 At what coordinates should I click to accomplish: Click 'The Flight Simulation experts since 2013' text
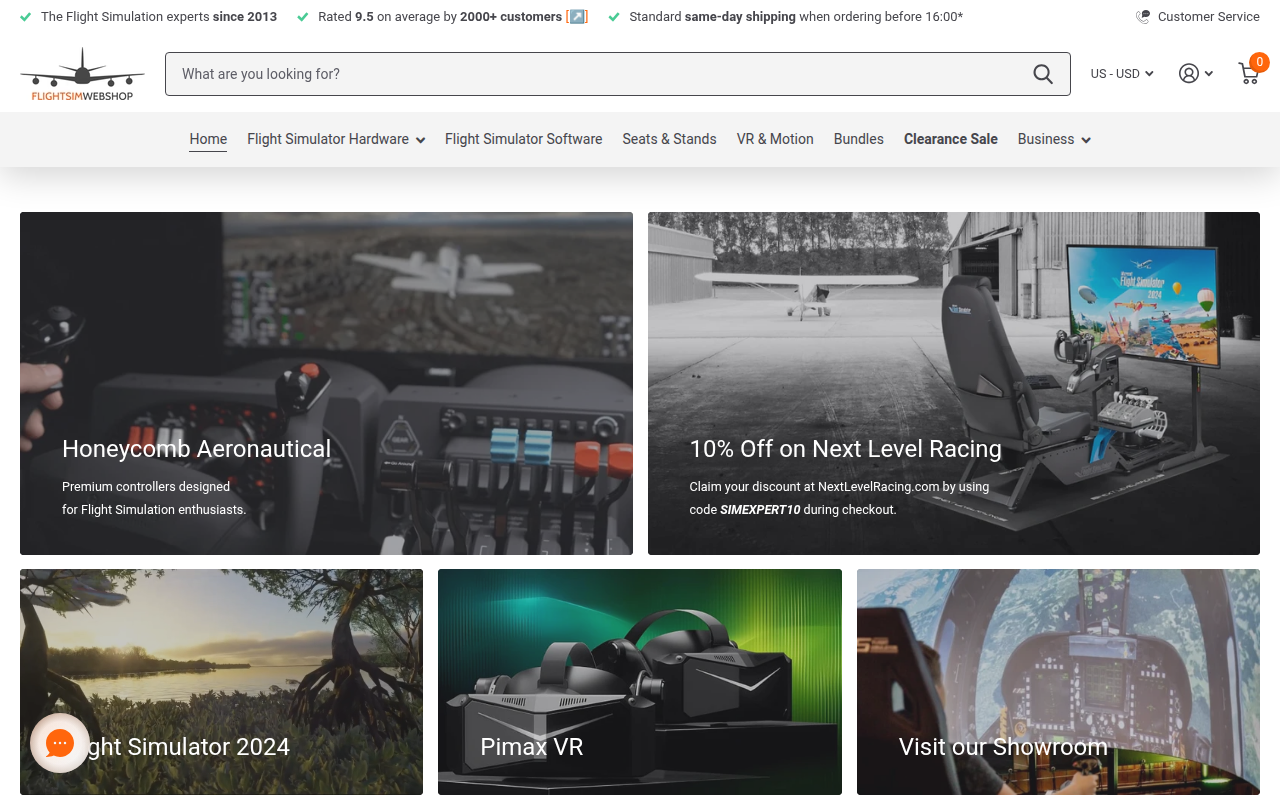tap(159, 17)
